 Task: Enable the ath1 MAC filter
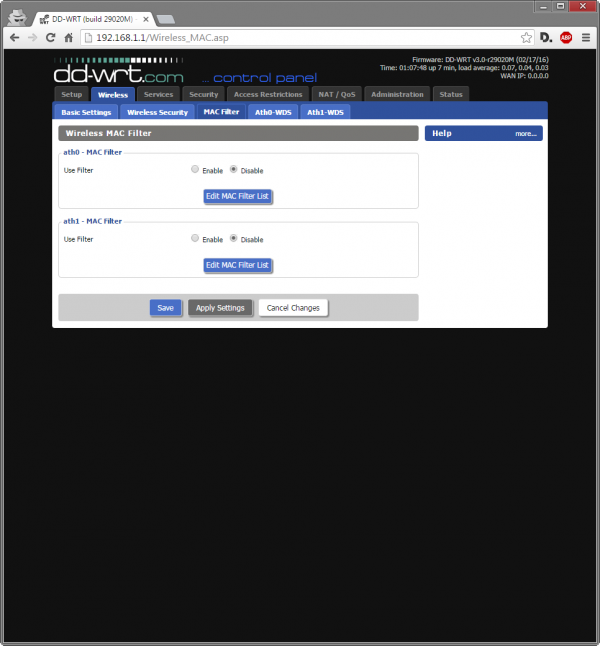point(195,239)
